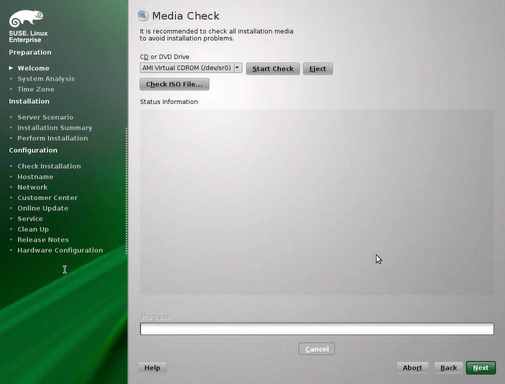505x384 pixels.
Task: Select the AMI Virtual CDROM drive field
Action: pyautogui.click(x=191, y=68)
